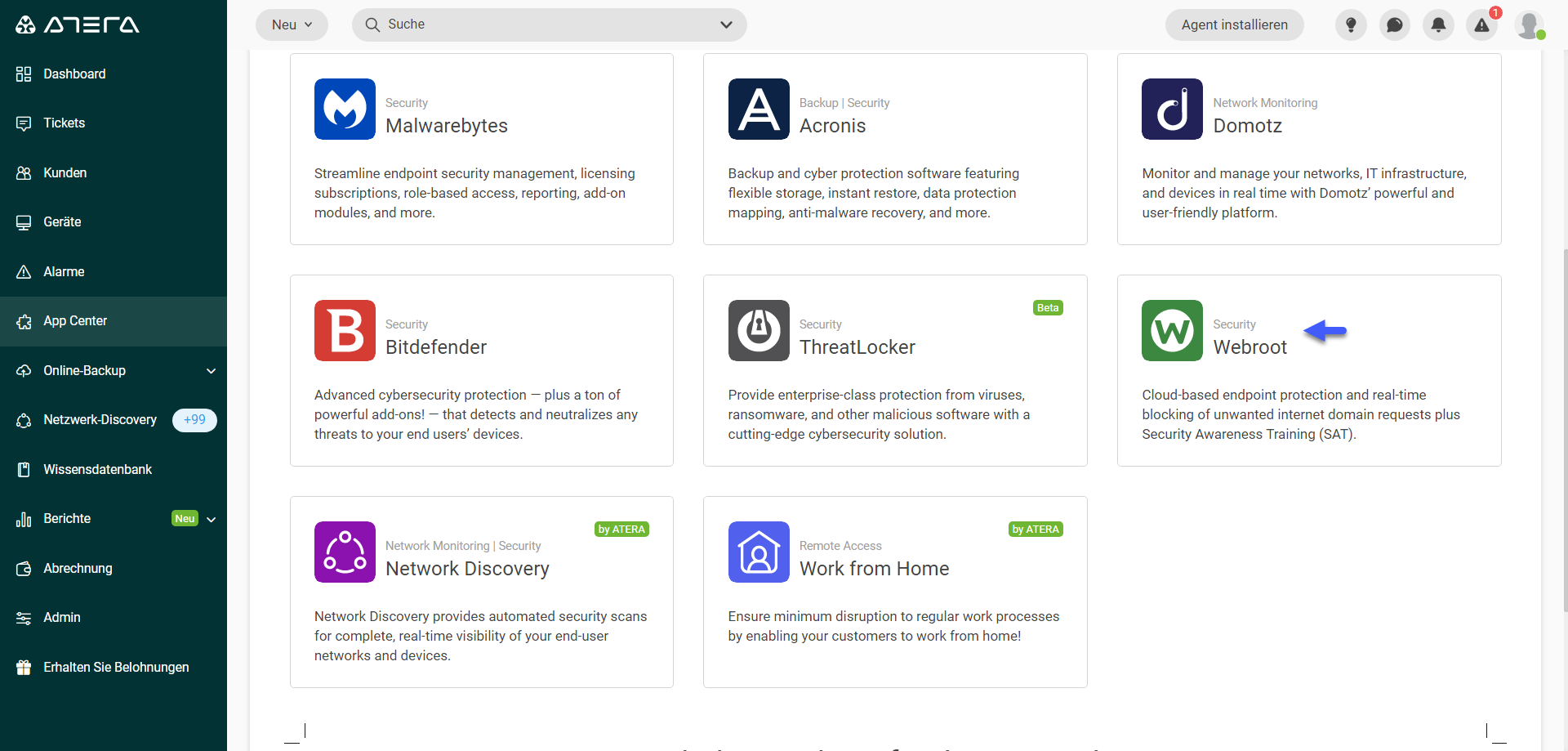Click the lightbulb icon in top bar

1351,25
